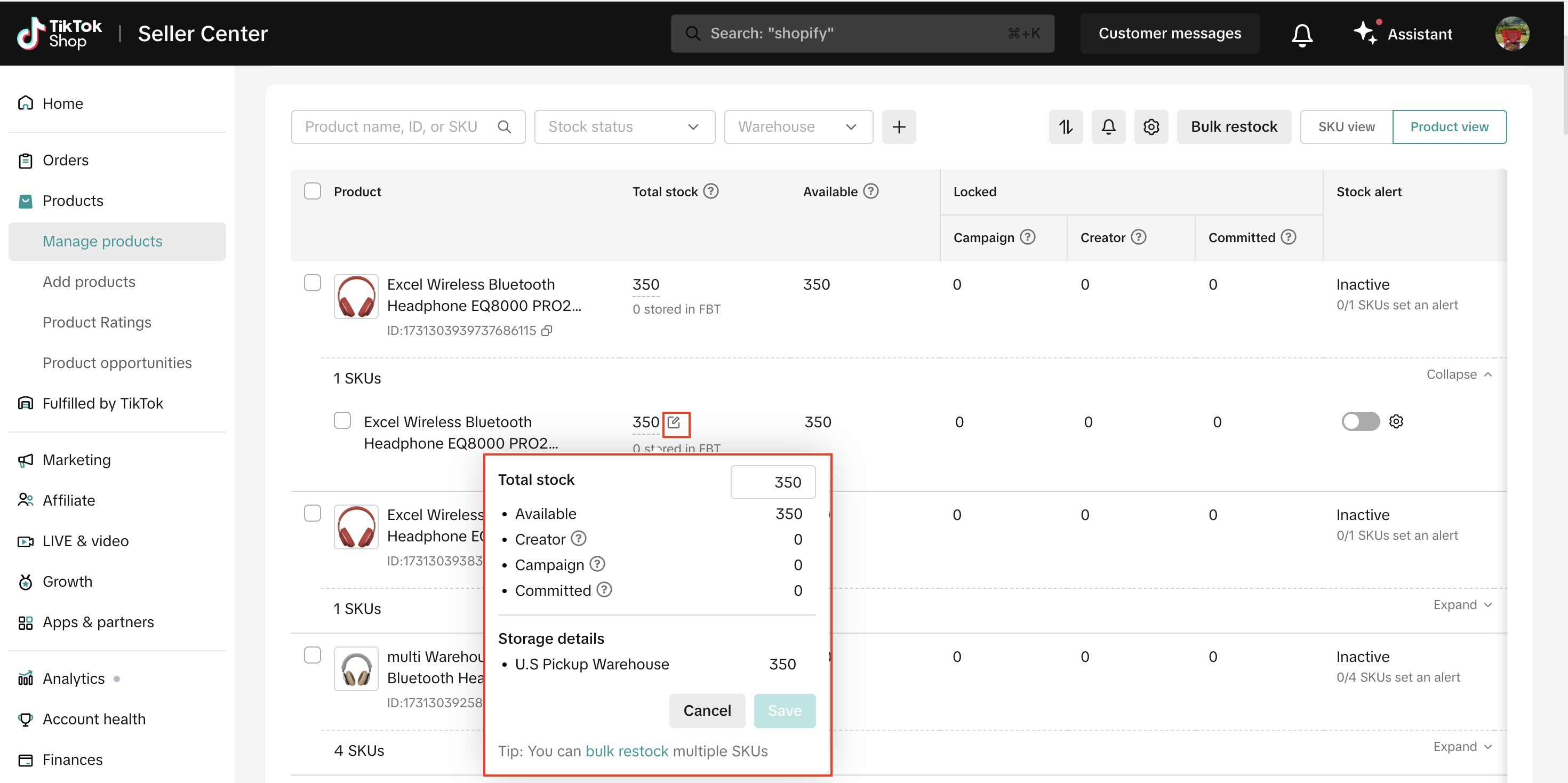
Task: Tick the checkbox for the multi Warehouse product
Action: tap(312, 655)
